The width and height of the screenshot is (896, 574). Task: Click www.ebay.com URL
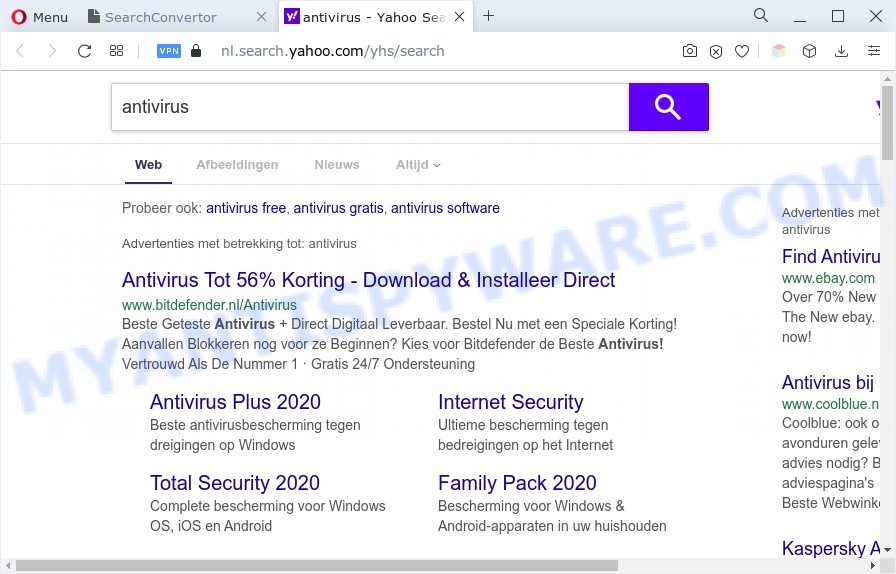tap(828, 278)
